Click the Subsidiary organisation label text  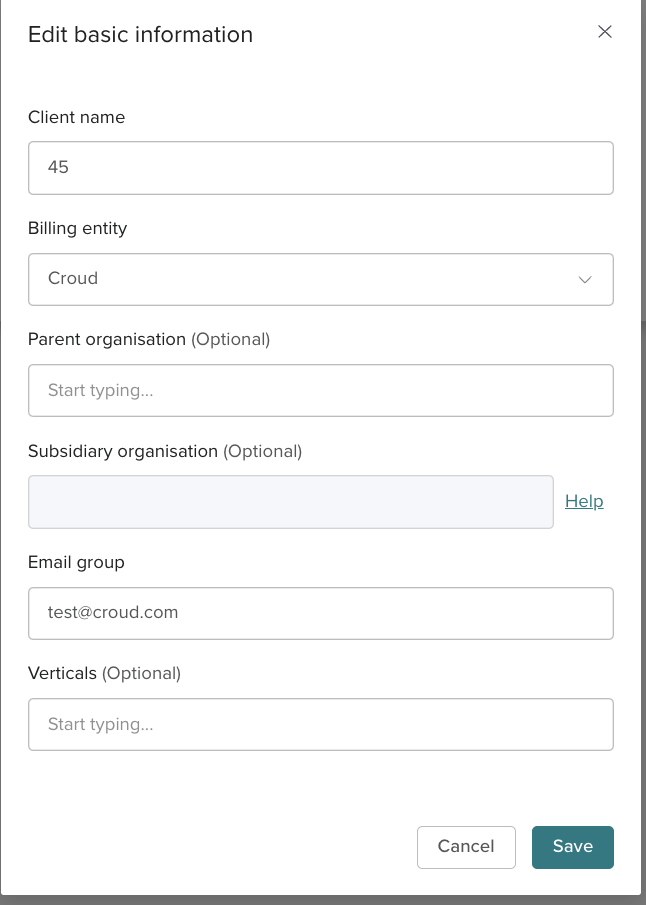tap(123, 451)
